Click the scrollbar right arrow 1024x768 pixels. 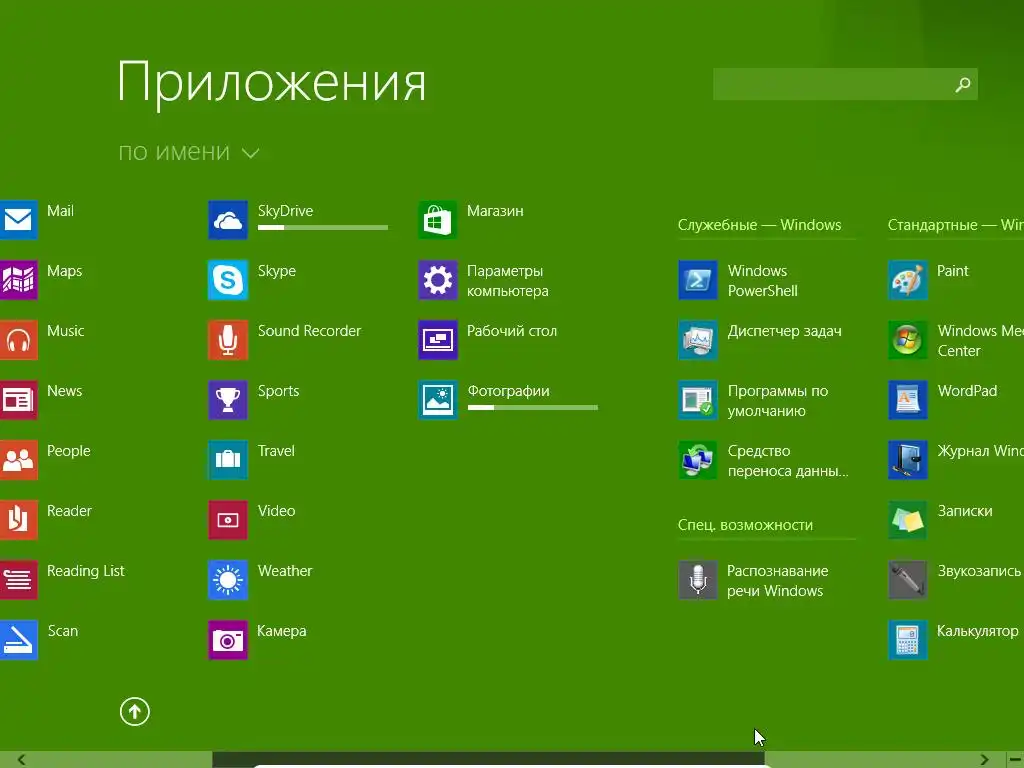coord(984,760)
